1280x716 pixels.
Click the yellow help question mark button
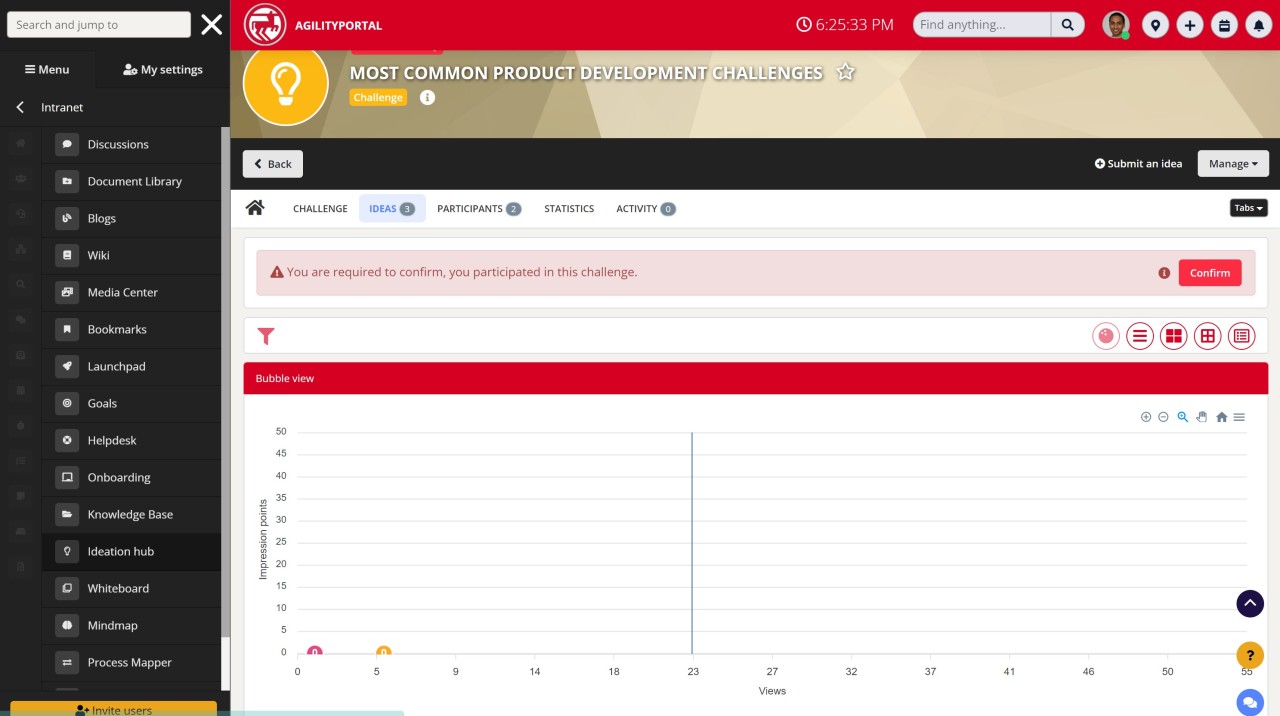[x=1250, y=655]
